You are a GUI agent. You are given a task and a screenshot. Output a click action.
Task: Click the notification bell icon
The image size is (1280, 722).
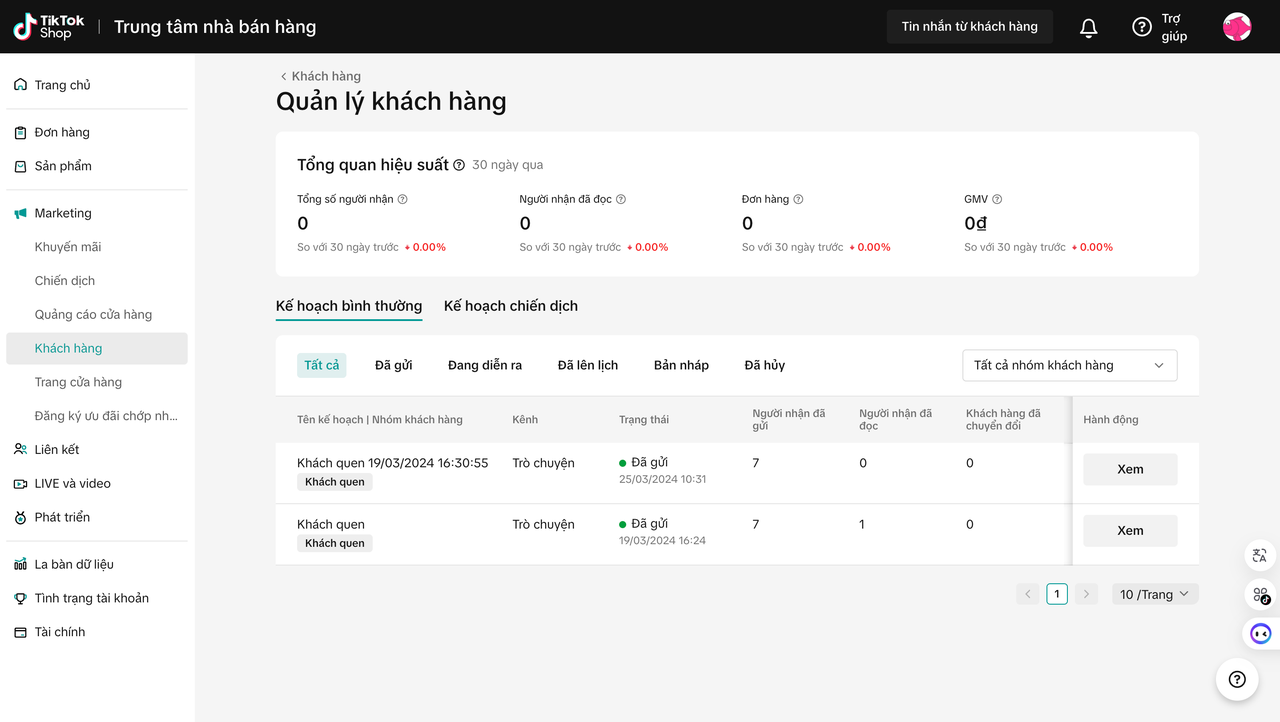[1089, 28]
